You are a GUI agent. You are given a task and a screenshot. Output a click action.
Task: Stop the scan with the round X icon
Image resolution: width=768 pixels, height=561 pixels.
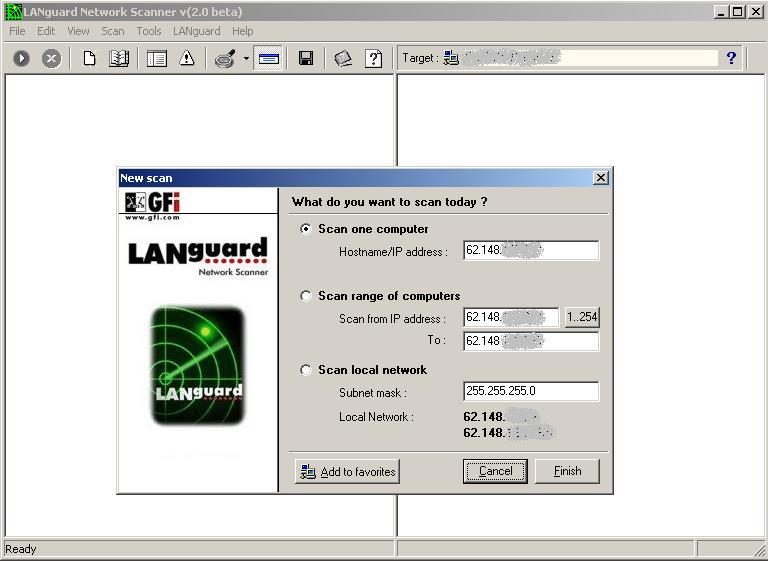tap(51, 58)
